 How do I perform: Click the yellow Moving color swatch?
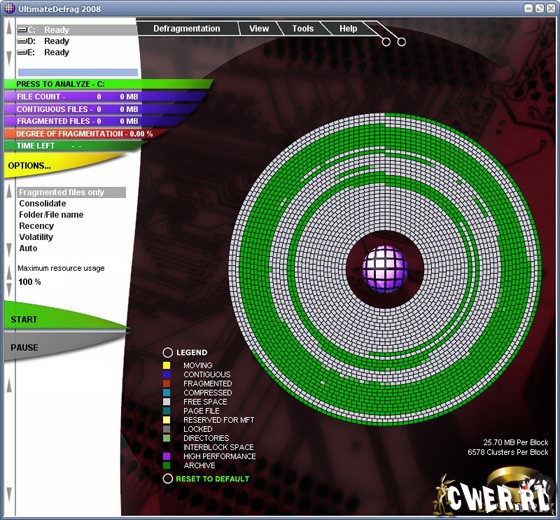pyautogui.click(x=166, y=365)
